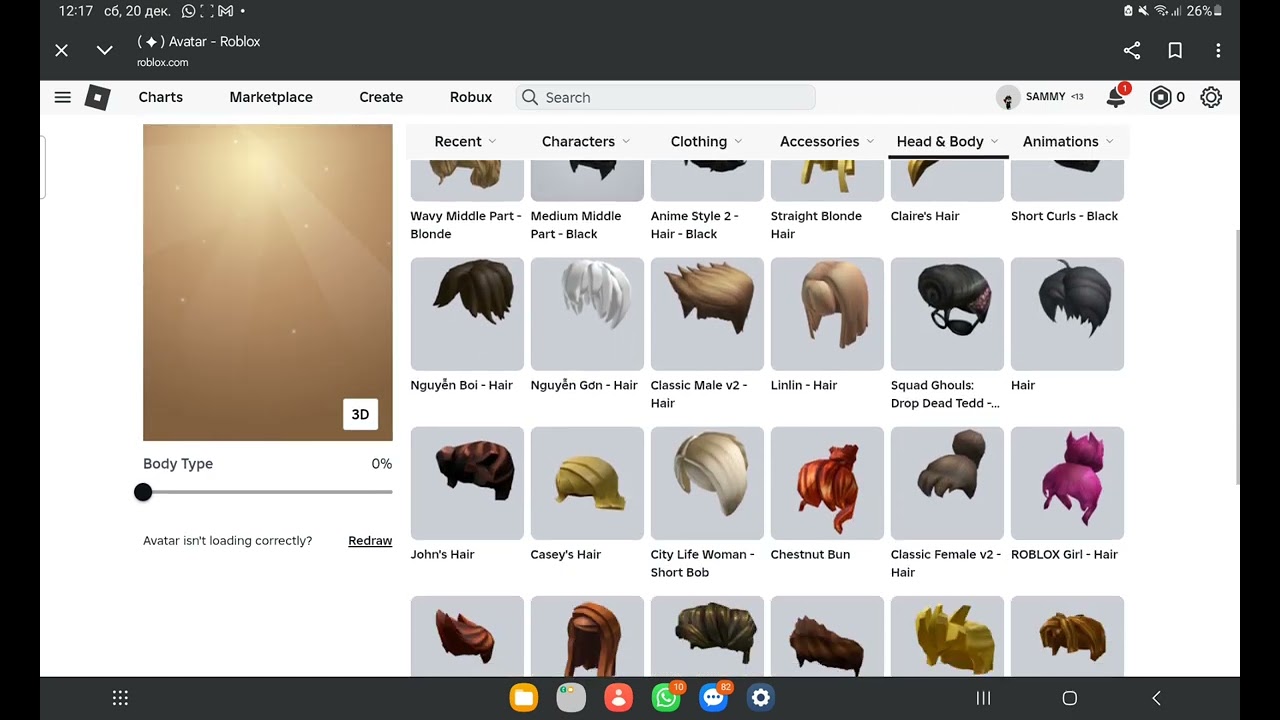Click the Anime Style 2 - Hair label
1280x720 pixels.
[x=695, y=225]
